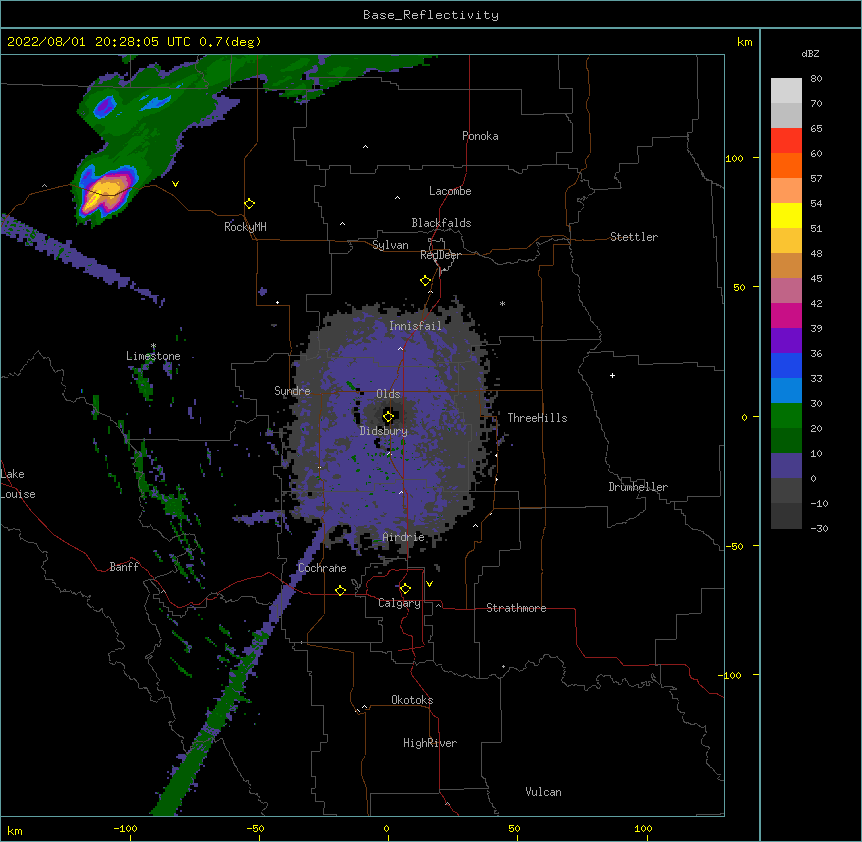
Task: Pick the light blue swatch between 30 and 33
Action: point(786,391)
